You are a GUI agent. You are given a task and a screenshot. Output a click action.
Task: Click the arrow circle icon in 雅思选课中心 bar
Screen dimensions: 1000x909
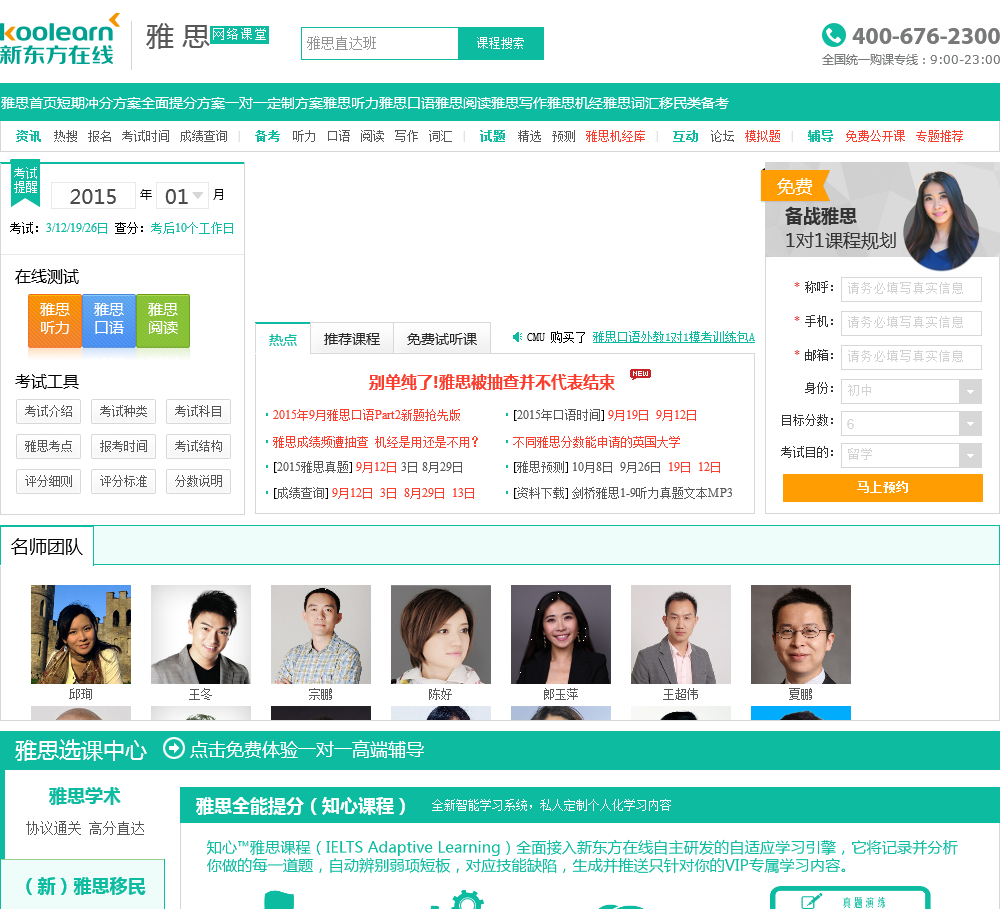[173, 748]
